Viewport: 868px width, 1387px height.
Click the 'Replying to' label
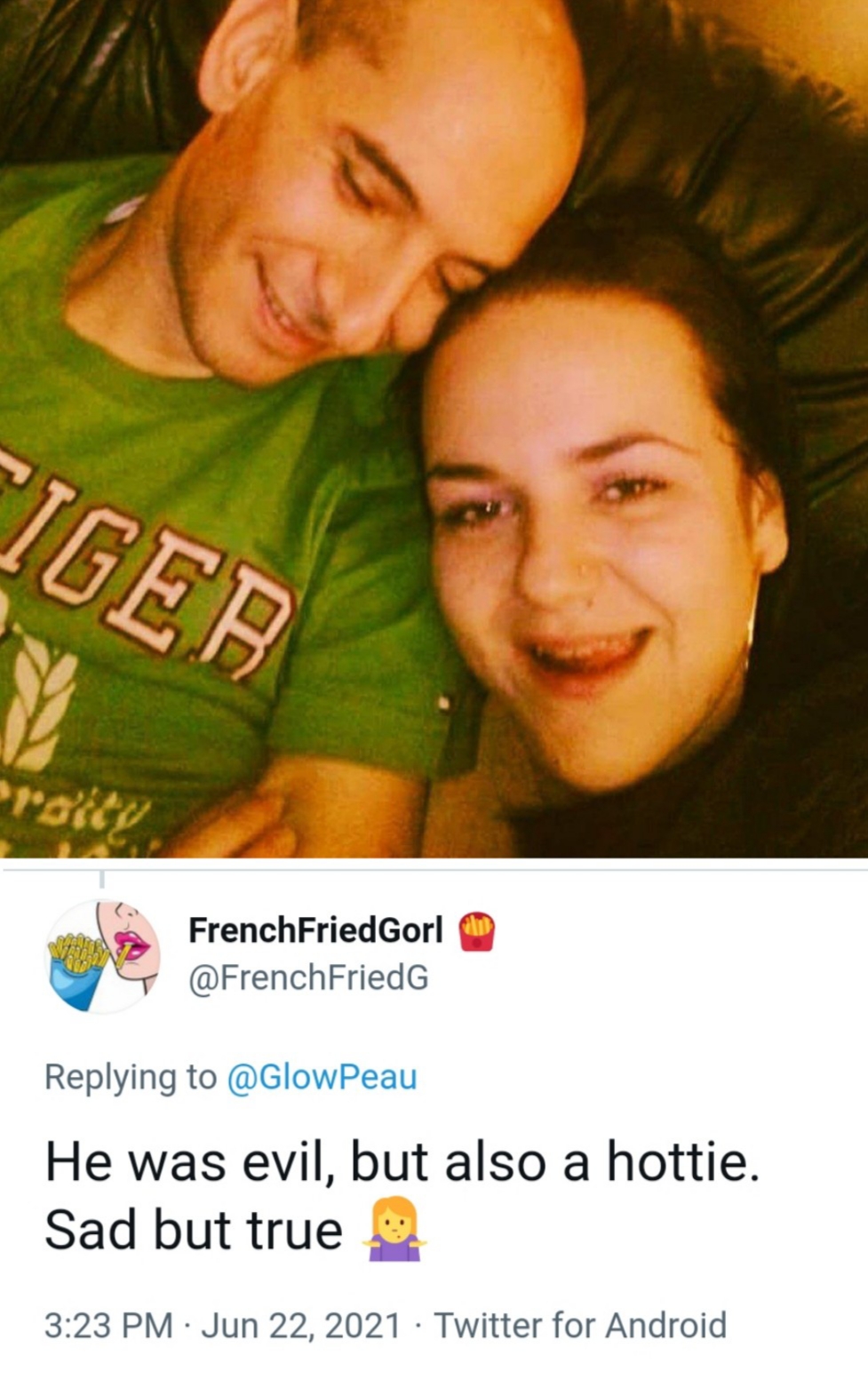(131, 1077)
